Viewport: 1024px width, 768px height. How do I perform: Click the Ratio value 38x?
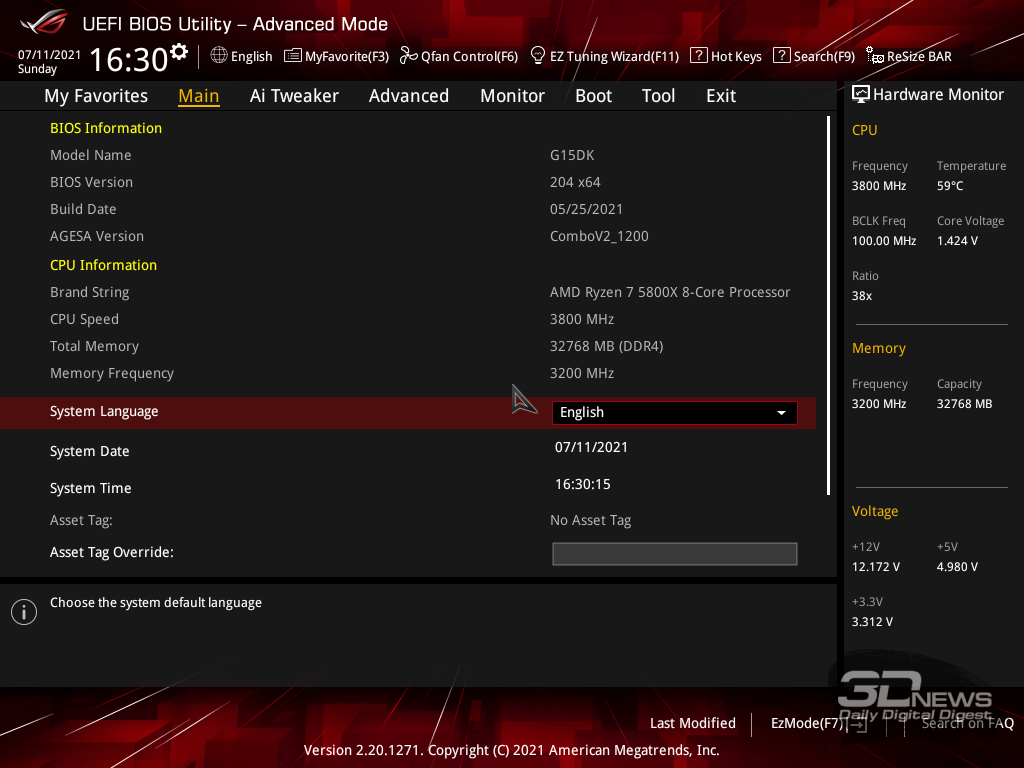coord(861,296)
